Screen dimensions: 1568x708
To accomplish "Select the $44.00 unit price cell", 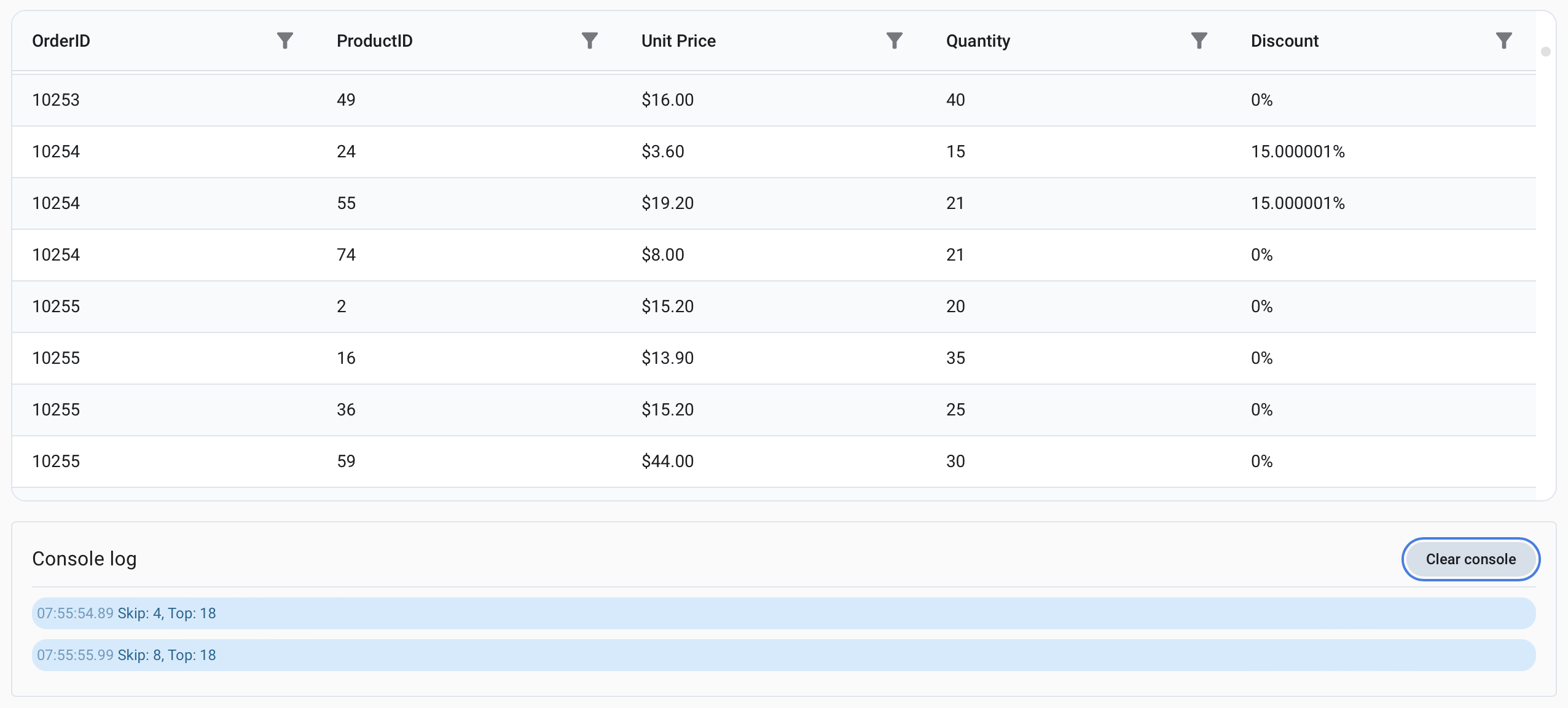I will pos(774,462).
